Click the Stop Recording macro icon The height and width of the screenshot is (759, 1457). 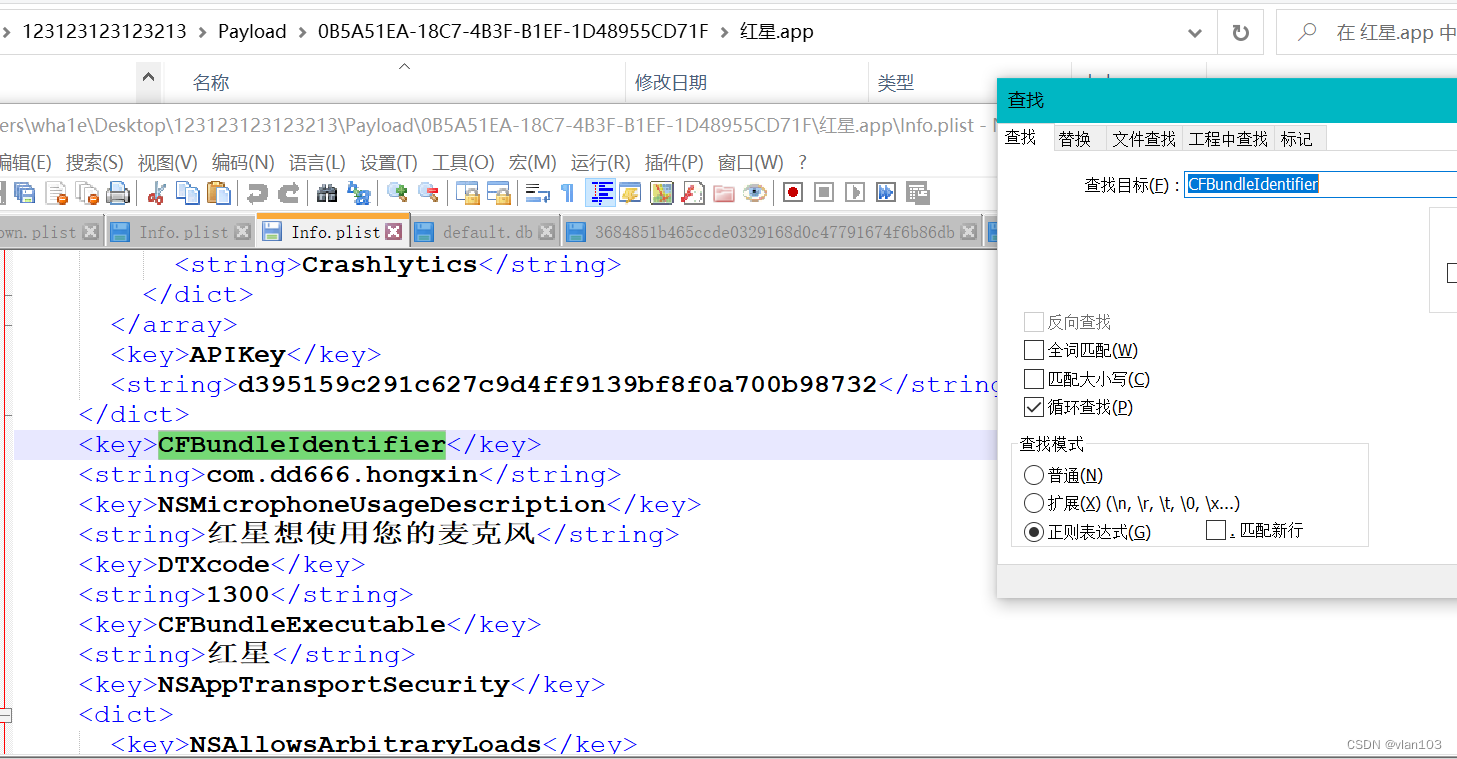[824, 192]
